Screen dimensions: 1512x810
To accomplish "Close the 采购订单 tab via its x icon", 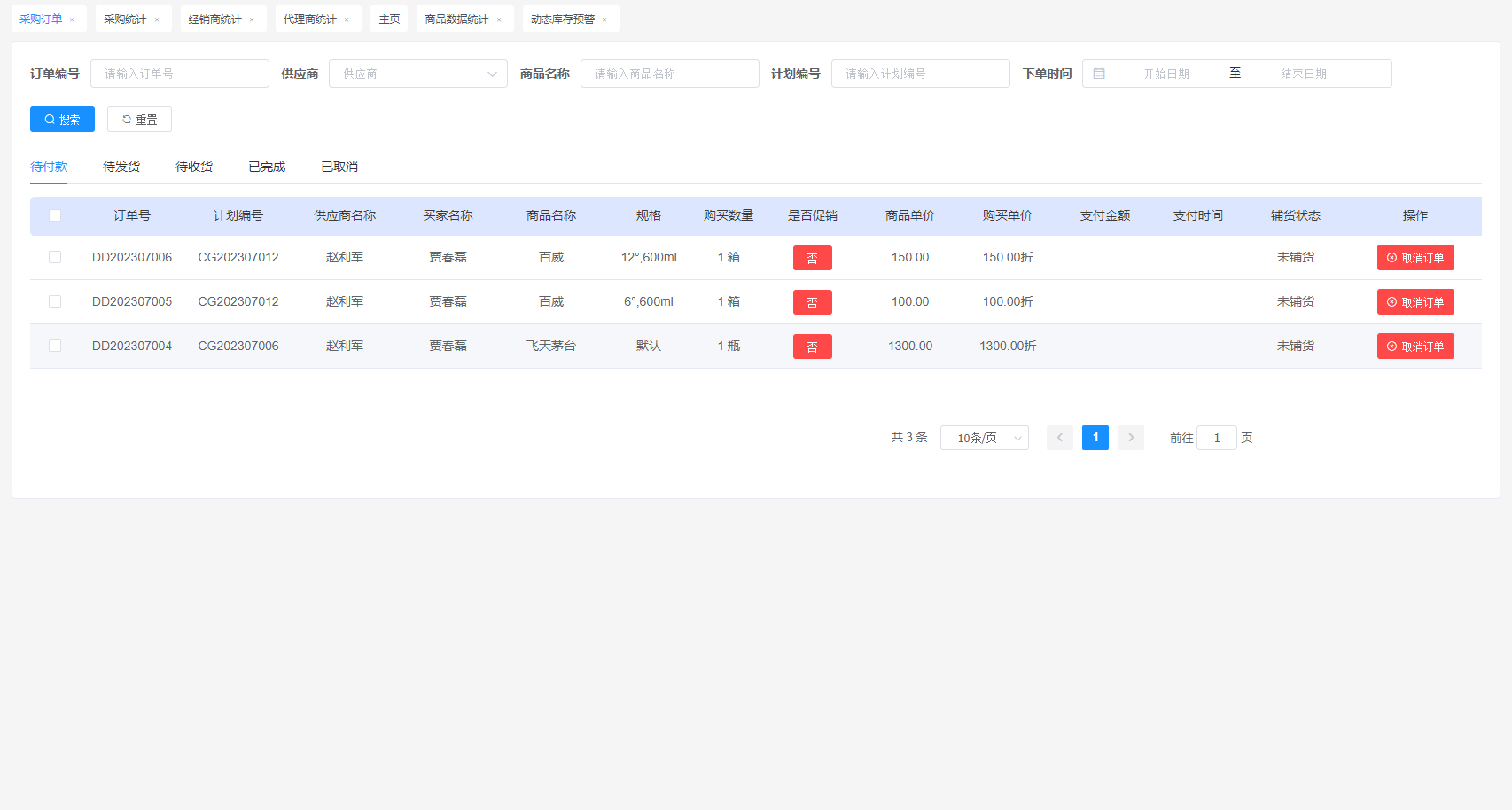I will pyautogui.click(x=72, y=19).
